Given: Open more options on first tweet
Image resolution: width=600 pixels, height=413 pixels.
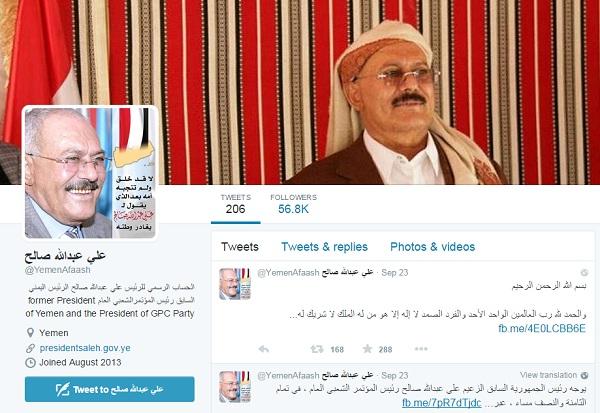Looking at the screenshot, I should 421,349.
